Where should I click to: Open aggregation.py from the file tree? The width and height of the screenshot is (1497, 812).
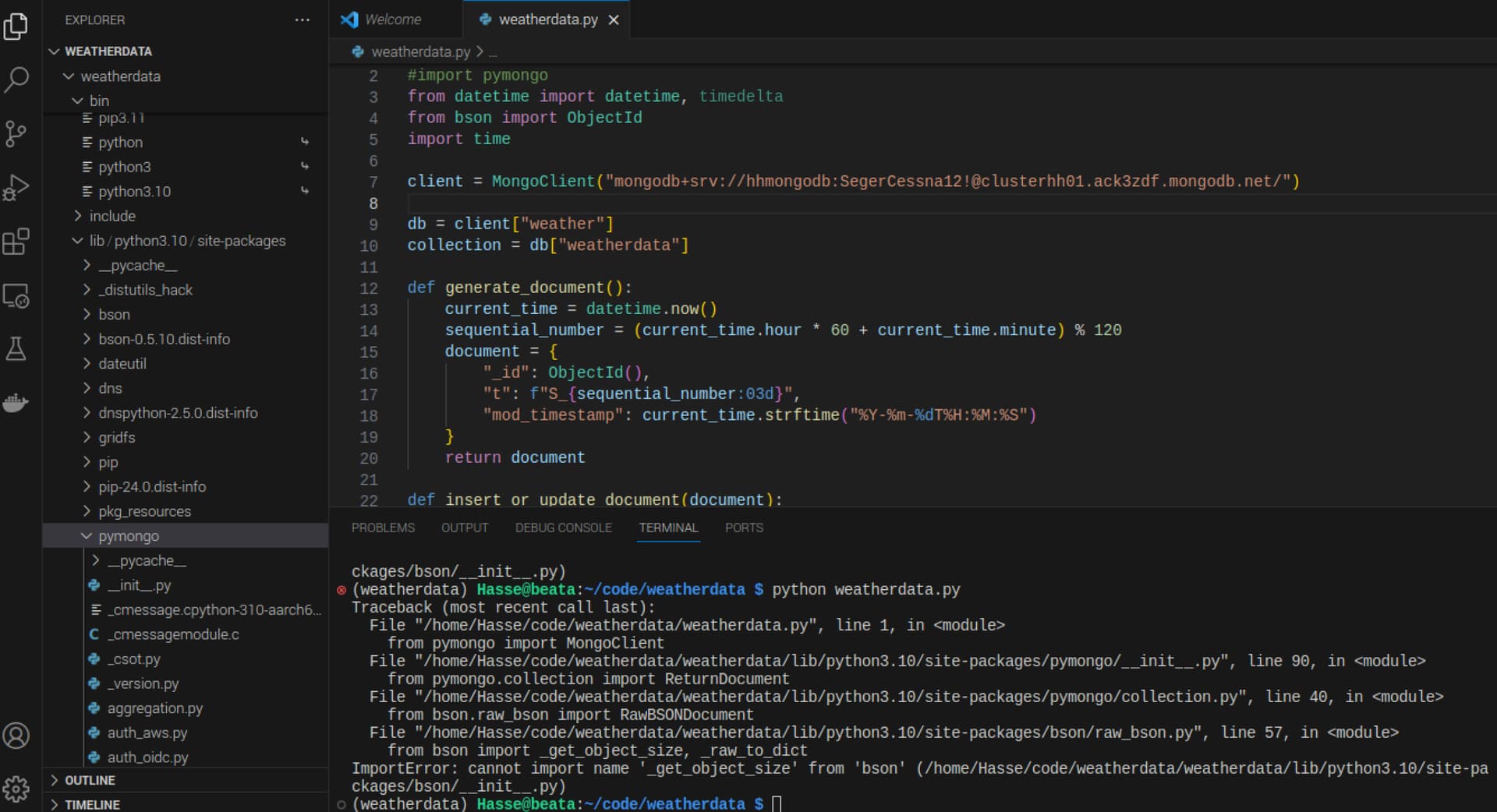154,708
